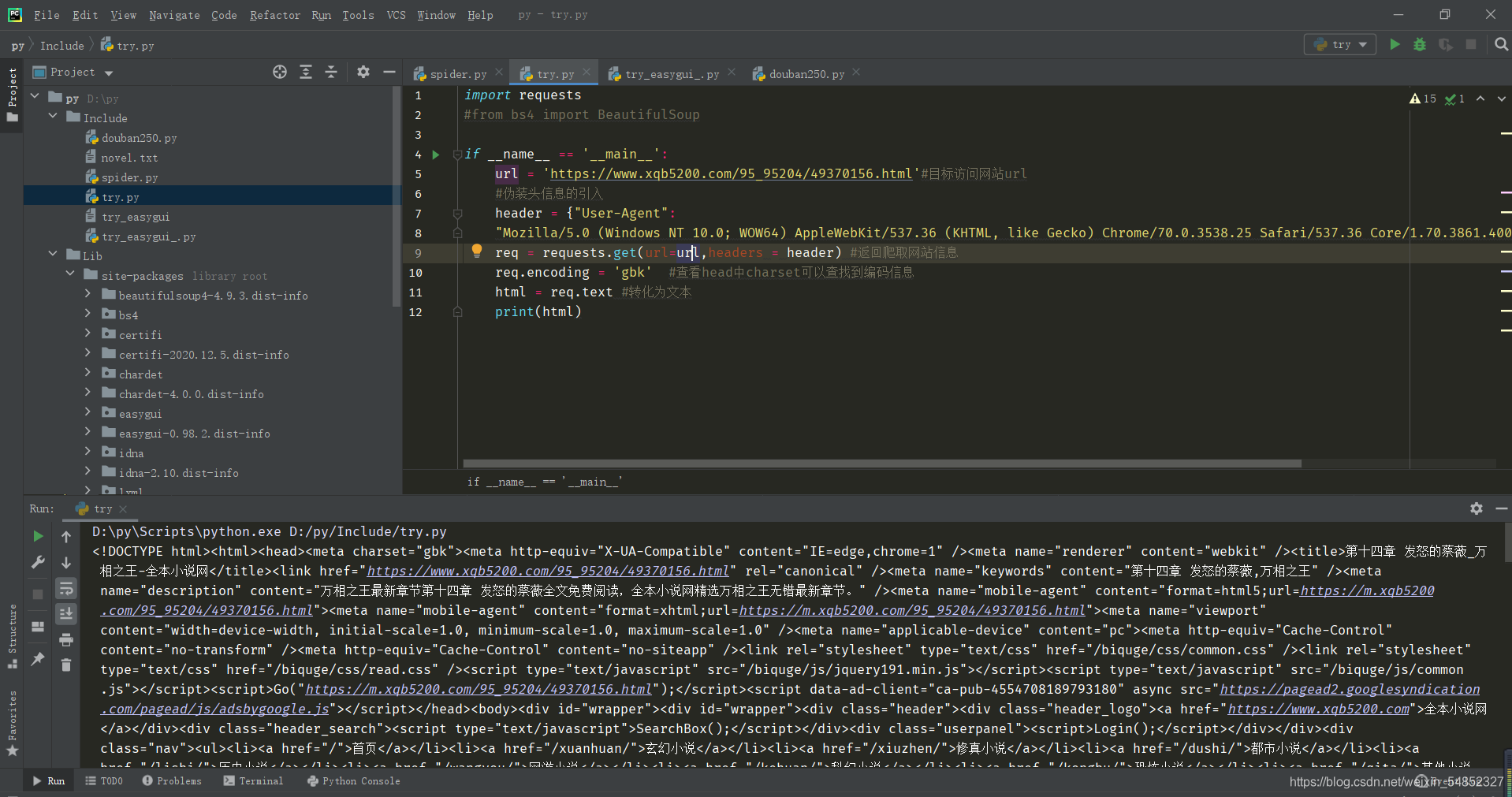The image size is (1512, 797).
Task: Toggle scroll to end in Run console
Action: coord(66,613)
